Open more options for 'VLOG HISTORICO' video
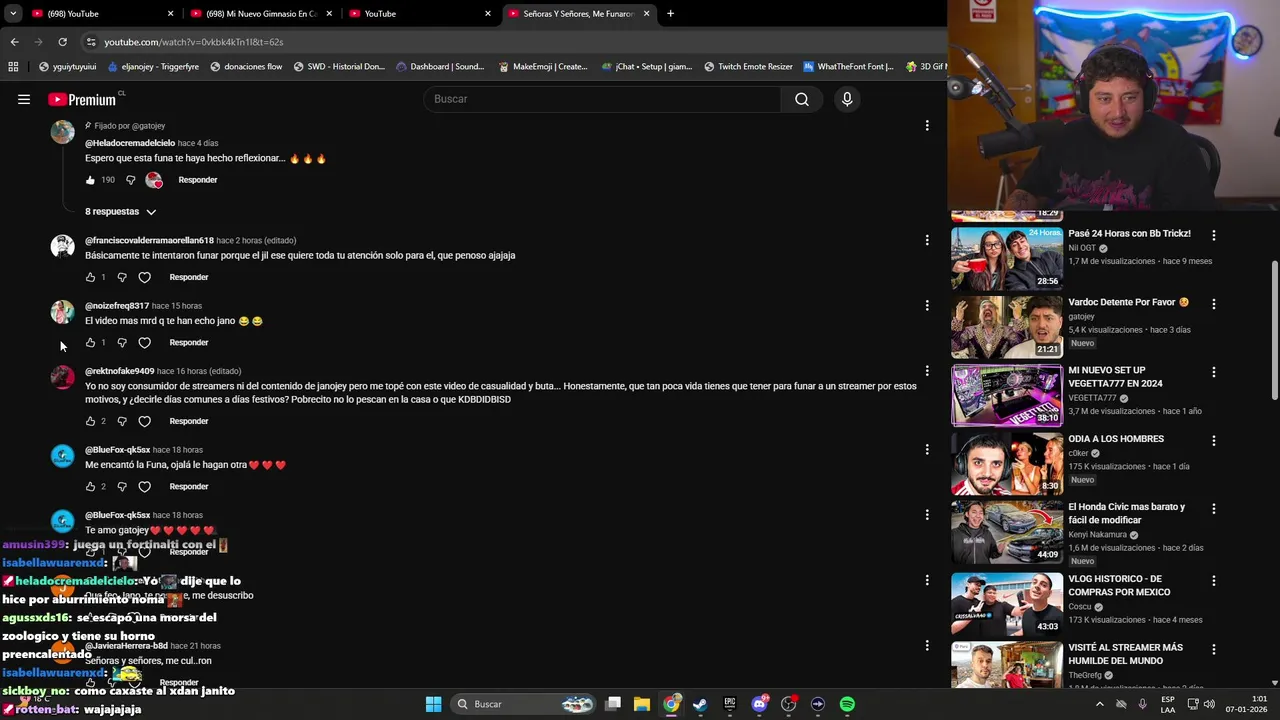The image size is (1280, 720). (1214, 581)
